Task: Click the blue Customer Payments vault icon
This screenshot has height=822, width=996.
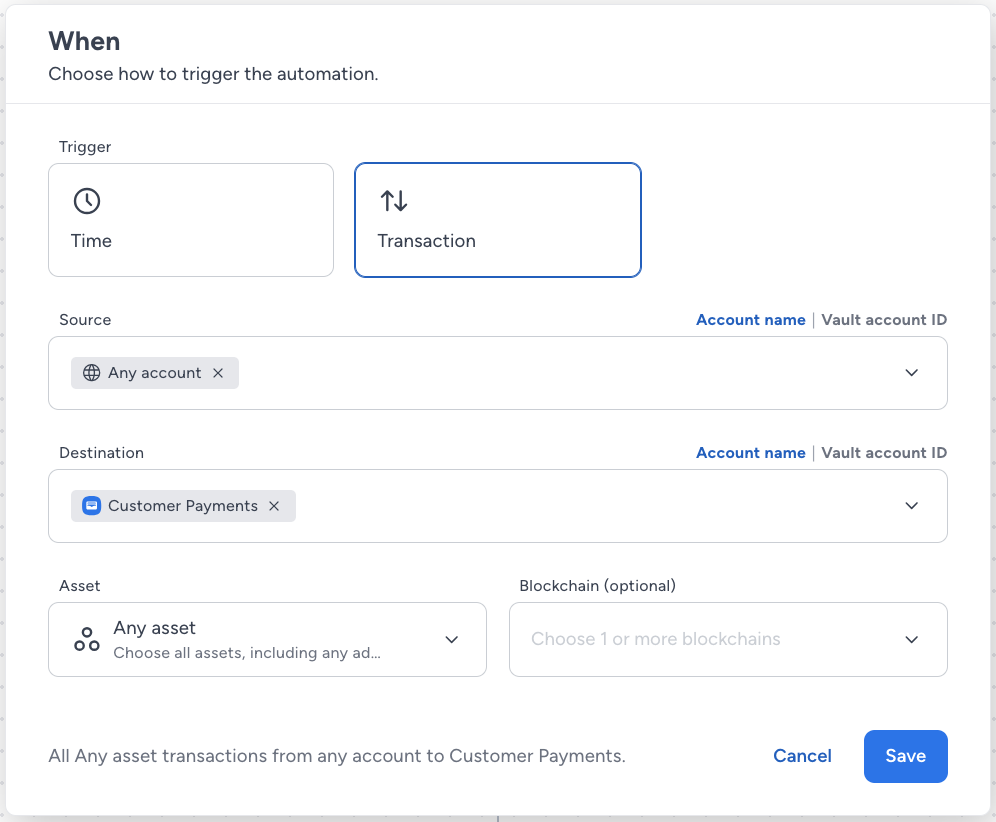Action: 91,506
